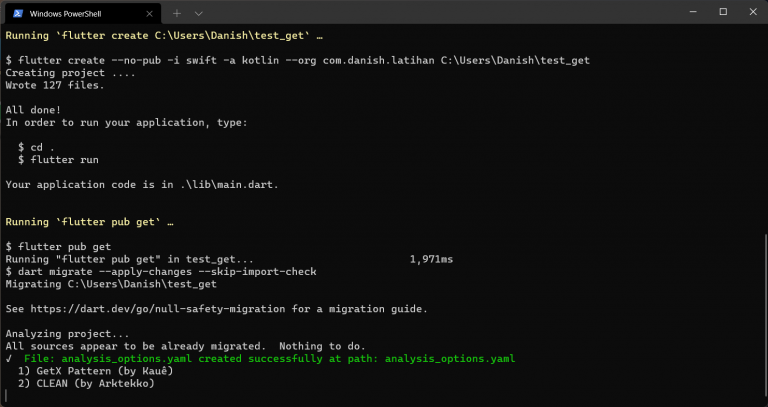
Task: Close the Windows PowerShell tab
Action: click(x=150, y=13)
